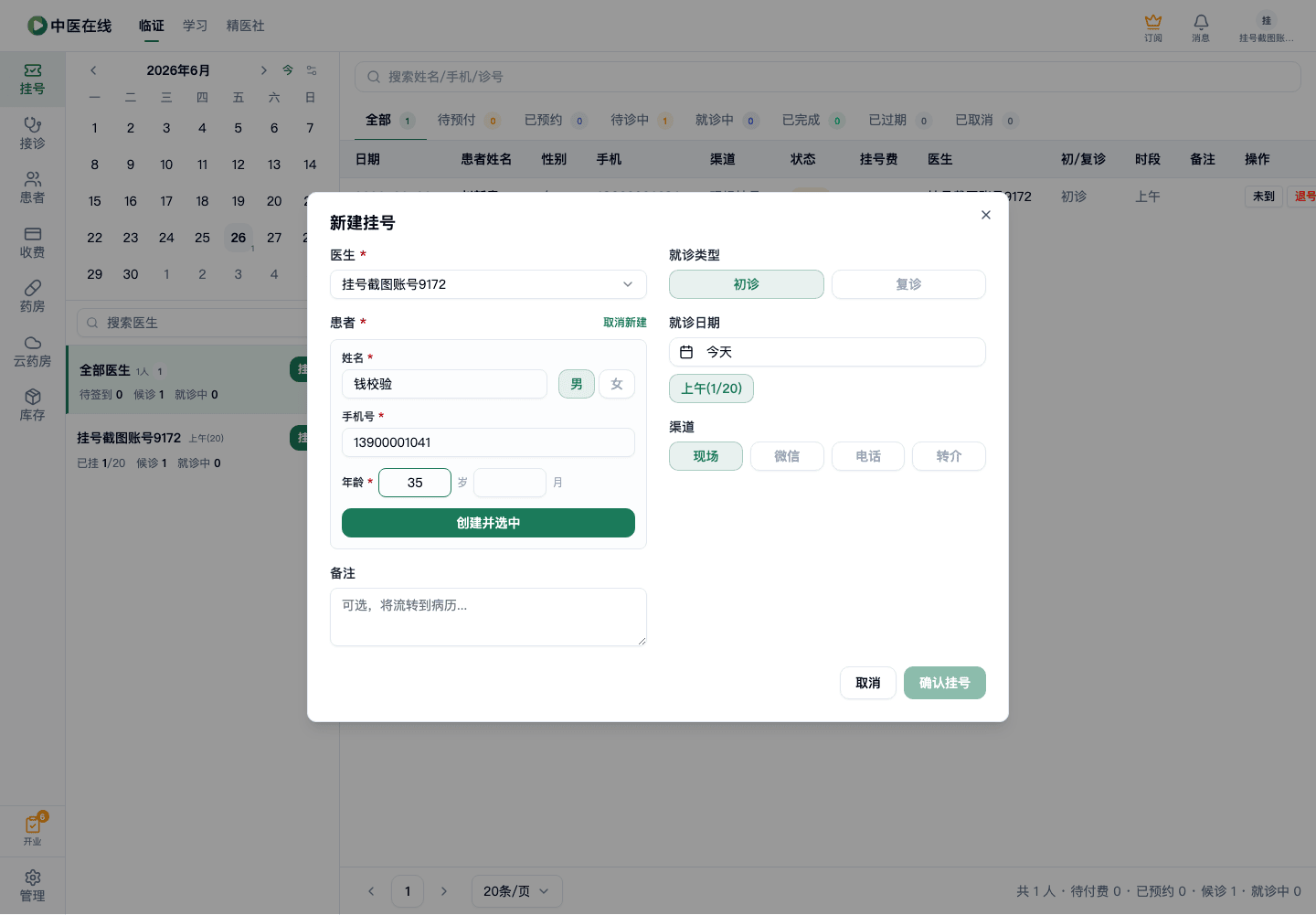Viewport: 1316px width, 915px height.
Task: Click the 年龄 years input showing 35
Action: coord(415,483)
